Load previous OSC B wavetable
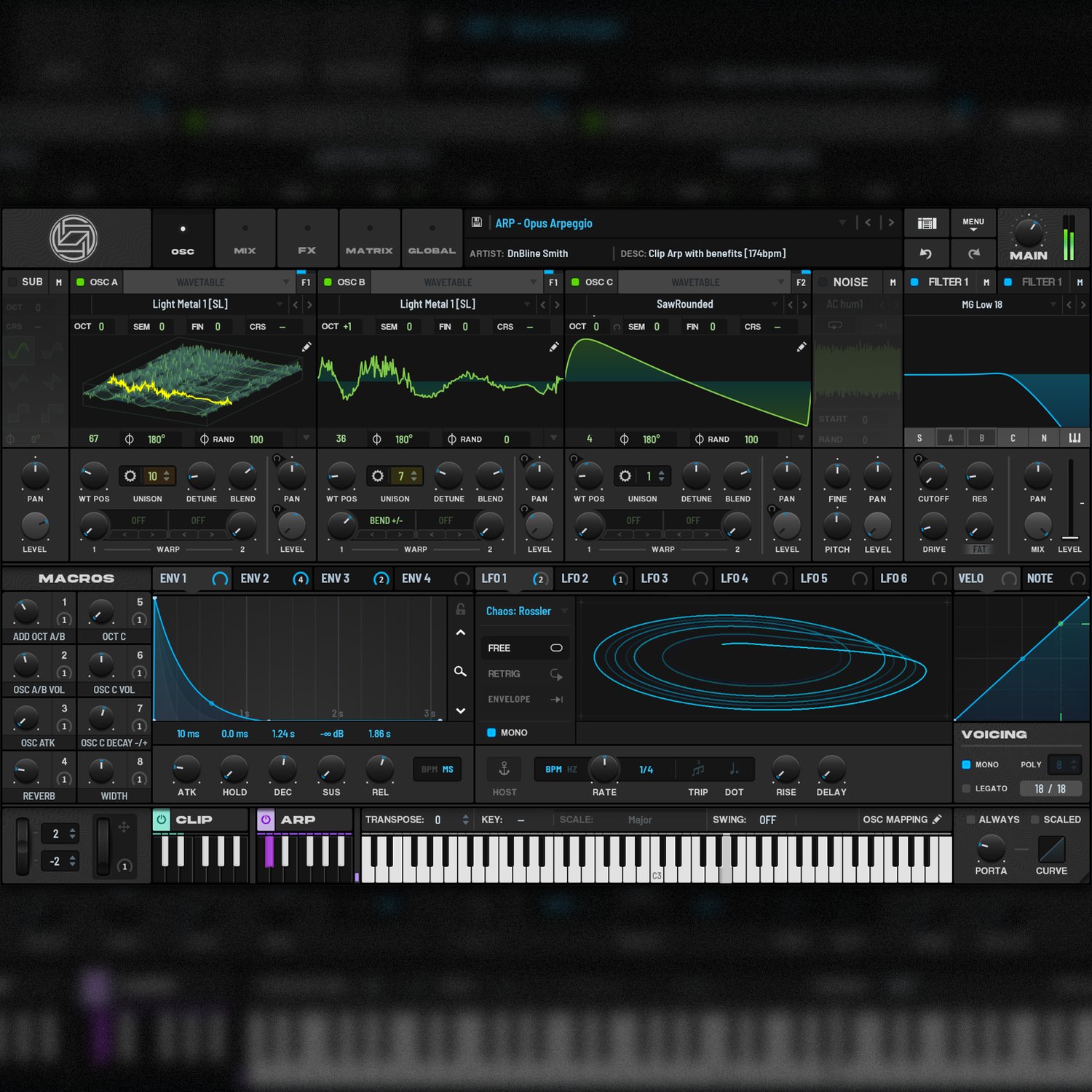This screenshot has height=1092, width=1092. pyautogui.click(x=542, y=304)
